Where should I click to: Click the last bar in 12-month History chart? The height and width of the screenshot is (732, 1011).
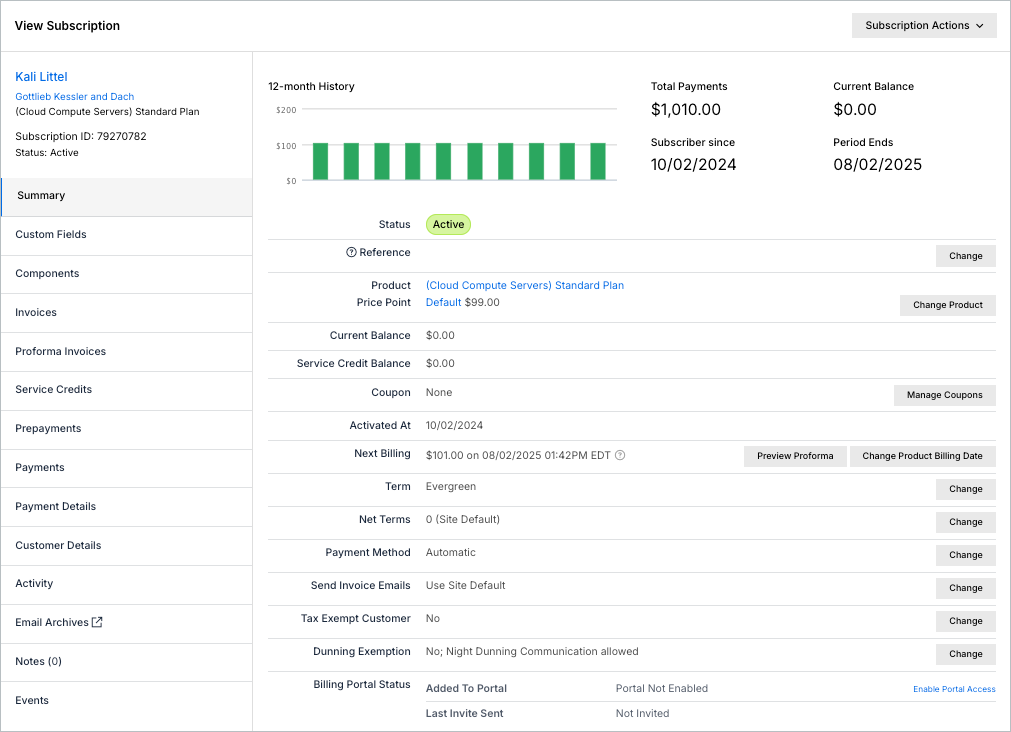(x=598, y=161)
